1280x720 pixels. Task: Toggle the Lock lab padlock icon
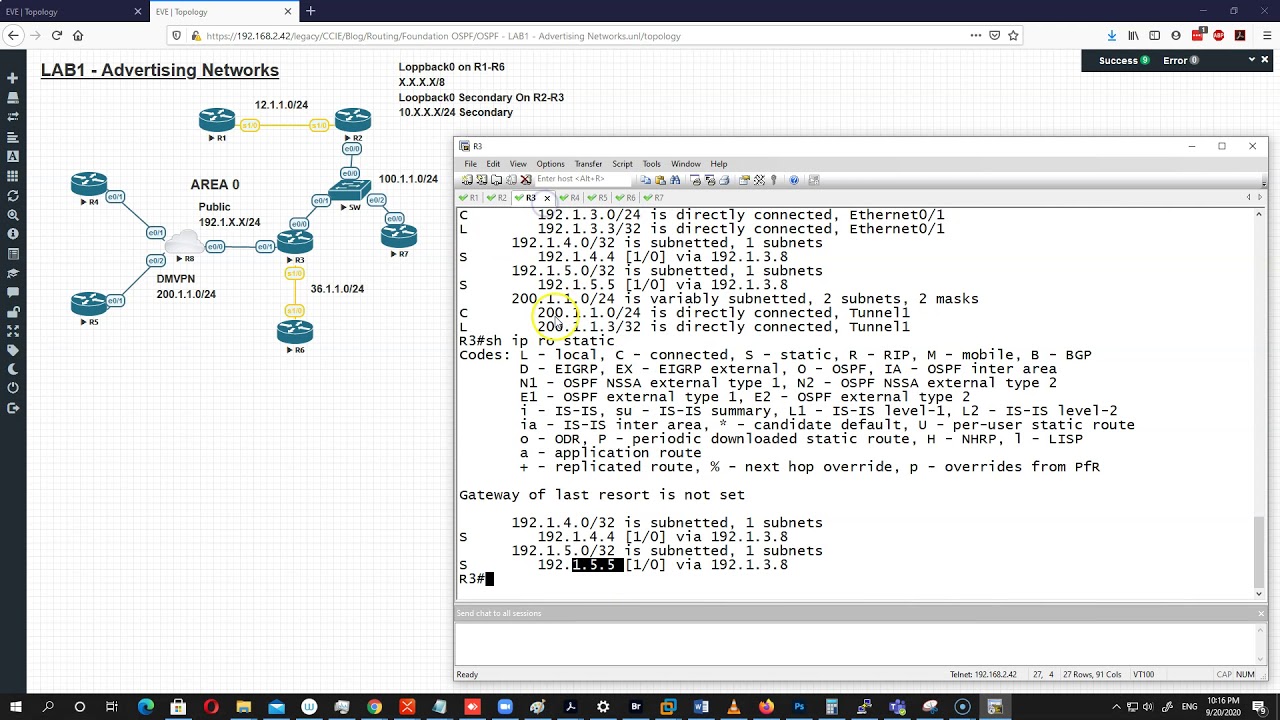12,312
